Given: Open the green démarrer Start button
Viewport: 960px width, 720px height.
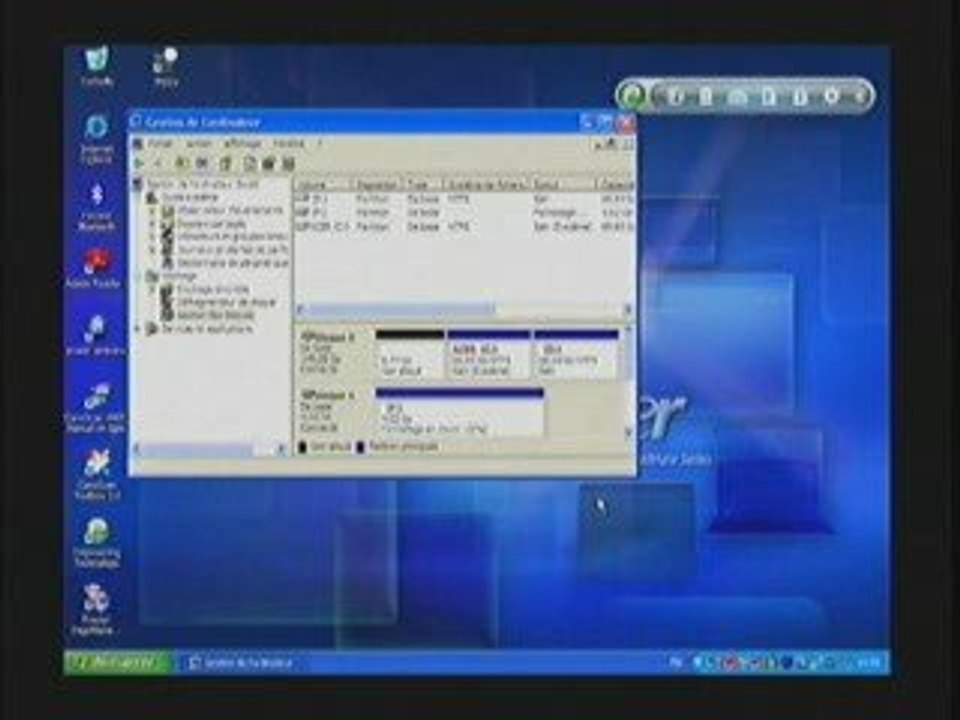Looking at the screenshot, I should click(x=118, y=662).
